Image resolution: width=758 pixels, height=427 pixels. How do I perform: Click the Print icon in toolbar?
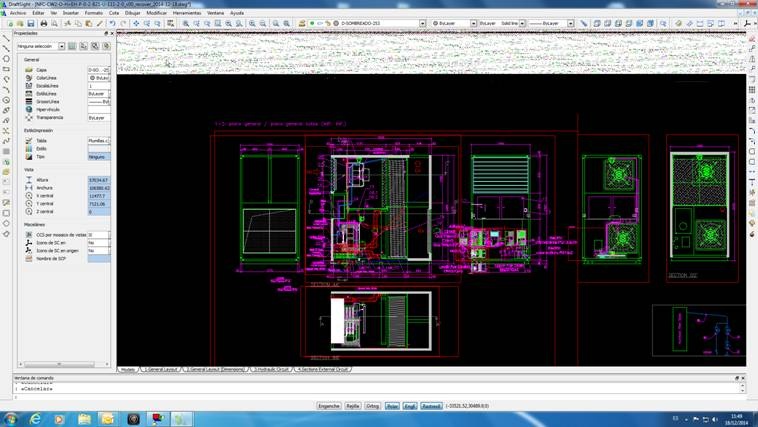coord(44,23)
